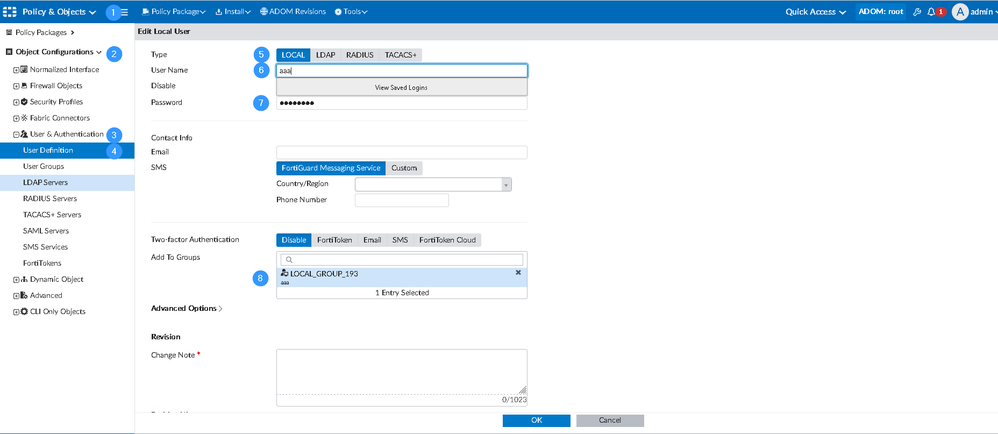Collapse the User & Authentication tree node
998x434 pixels.
pos(17,134)
